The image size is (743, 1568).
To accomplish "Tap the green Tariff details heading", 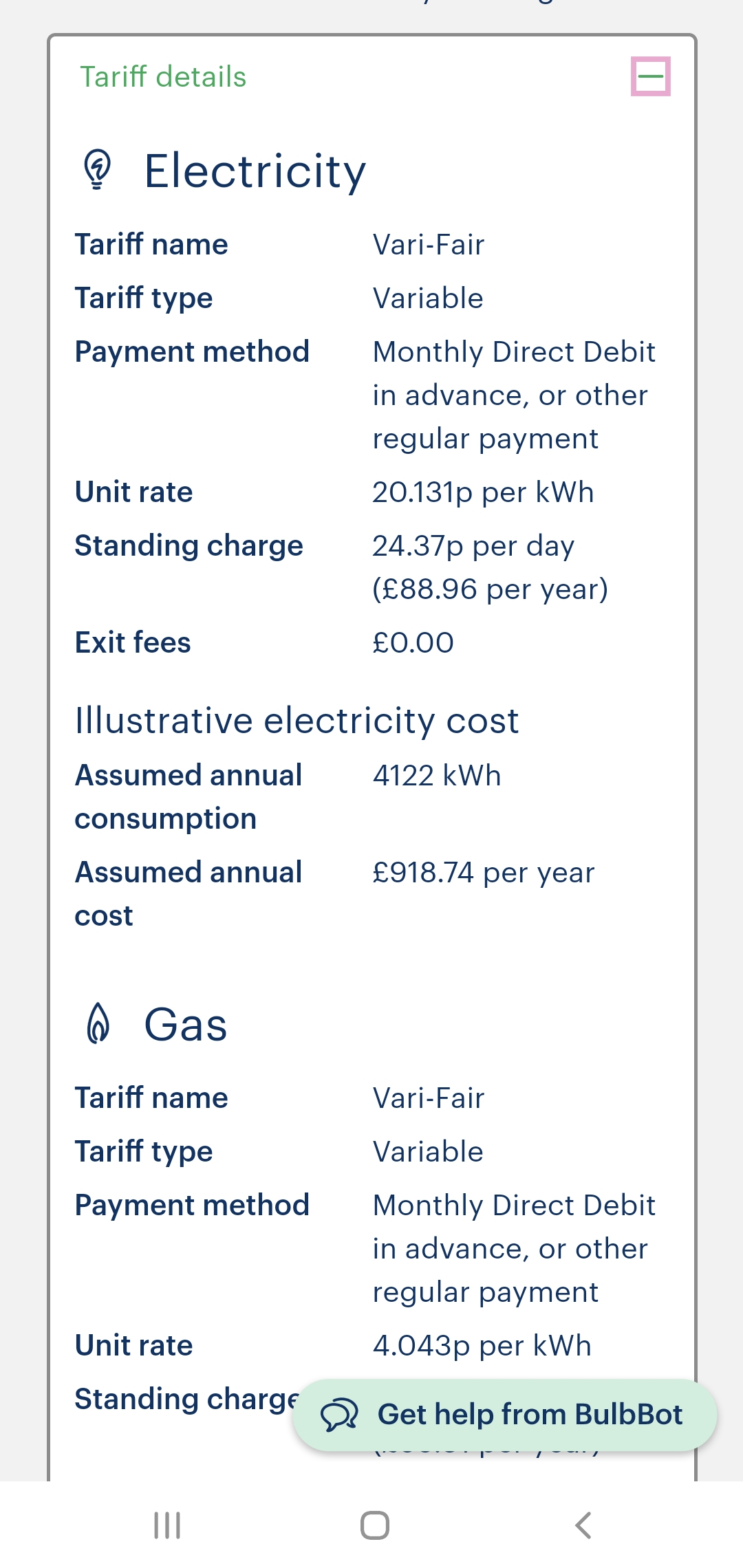I will (163, 77).
